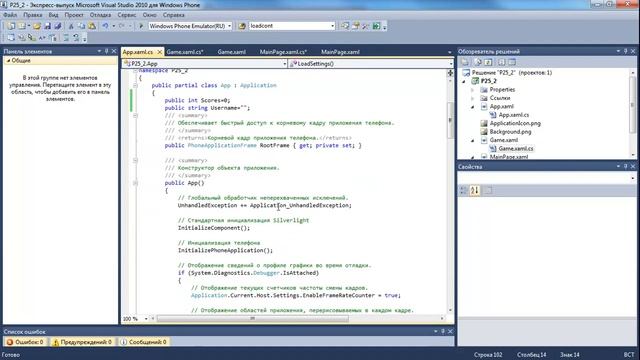Toggle Alphabetical sort in Свойства panel
The image size is (640, 360).
[x=474, y=190]
